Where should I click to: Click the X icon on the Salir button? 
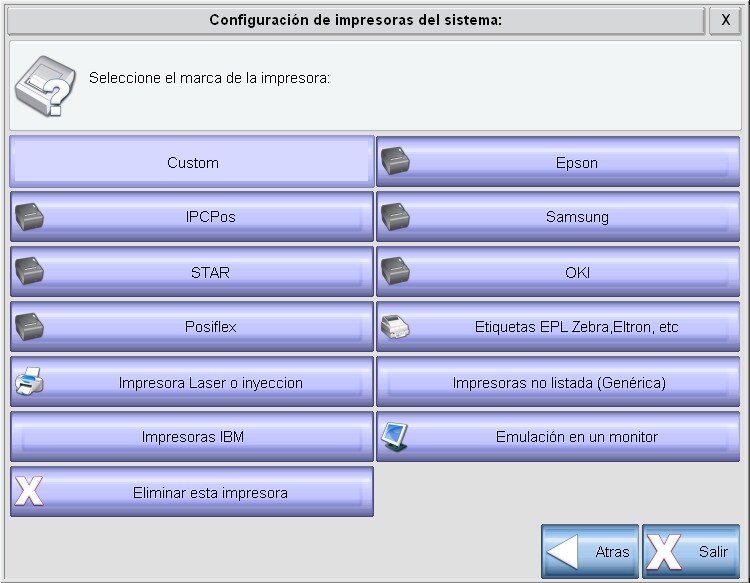coord(663,552)
